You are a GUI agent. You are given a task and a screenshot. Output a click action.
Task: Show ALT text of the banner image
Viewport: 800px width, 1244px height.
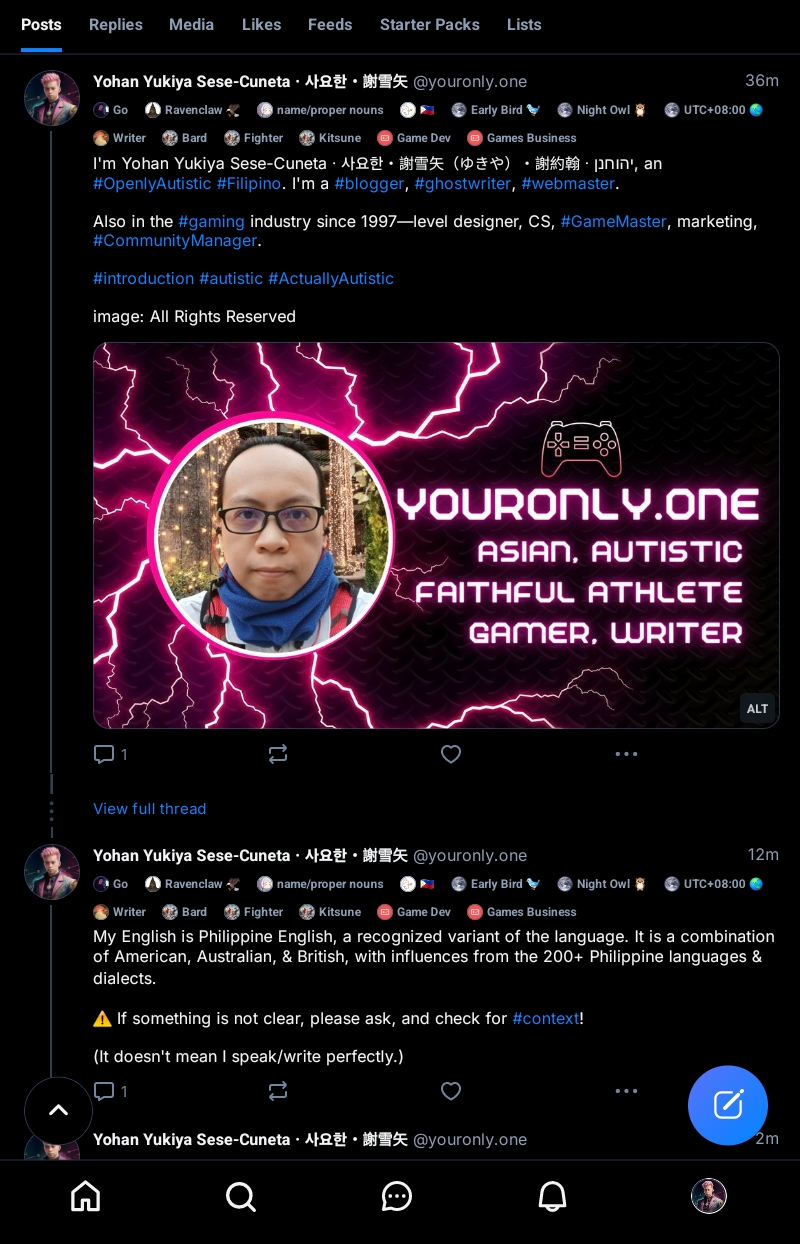(x=757, y=709)
